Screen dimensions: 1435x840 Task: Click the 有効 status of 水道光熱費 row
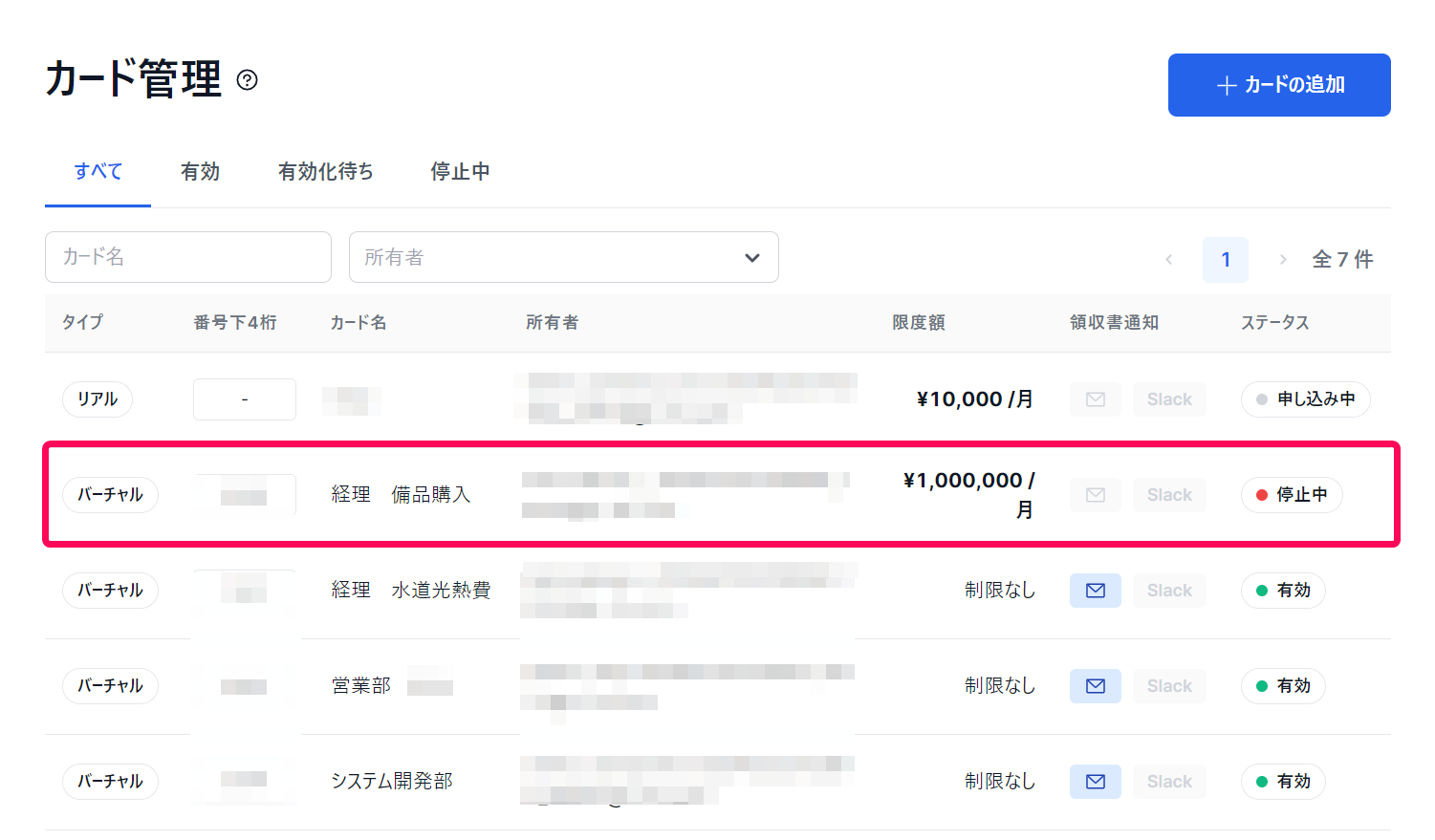[1283, 591]
